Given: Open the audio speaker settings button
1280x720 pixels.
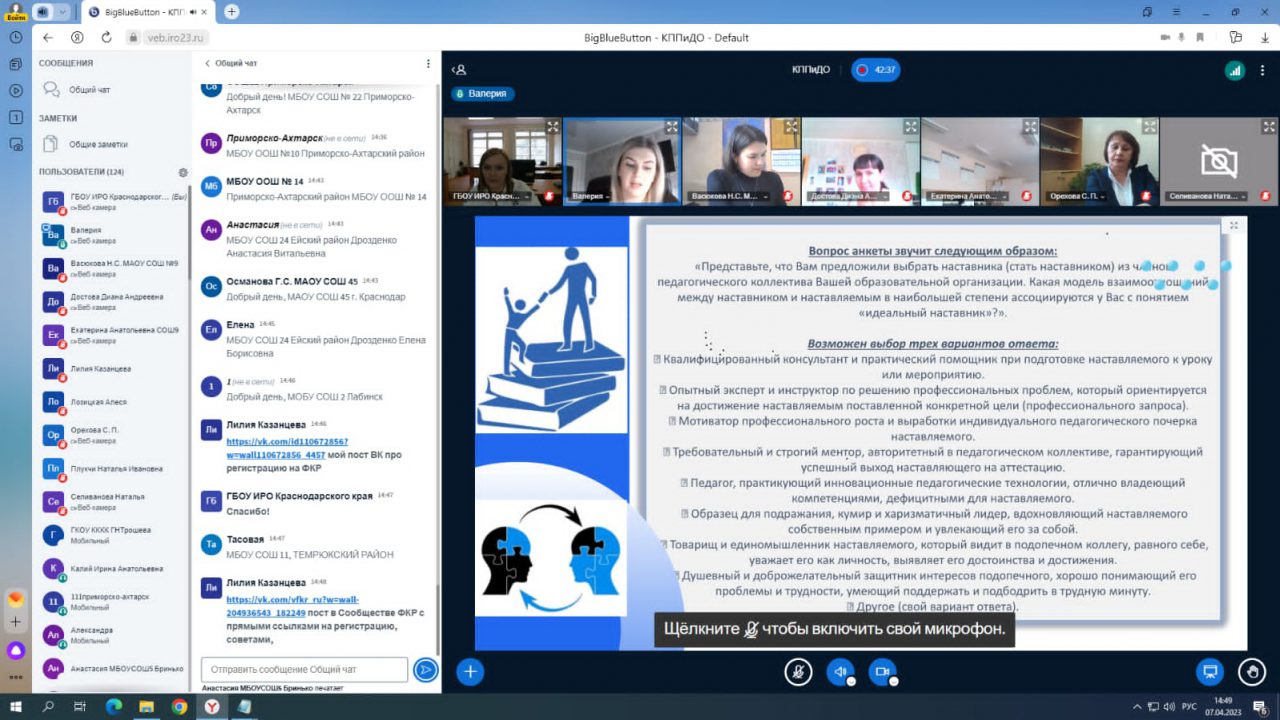Looking at the screenshot, I should click(840, 672).
